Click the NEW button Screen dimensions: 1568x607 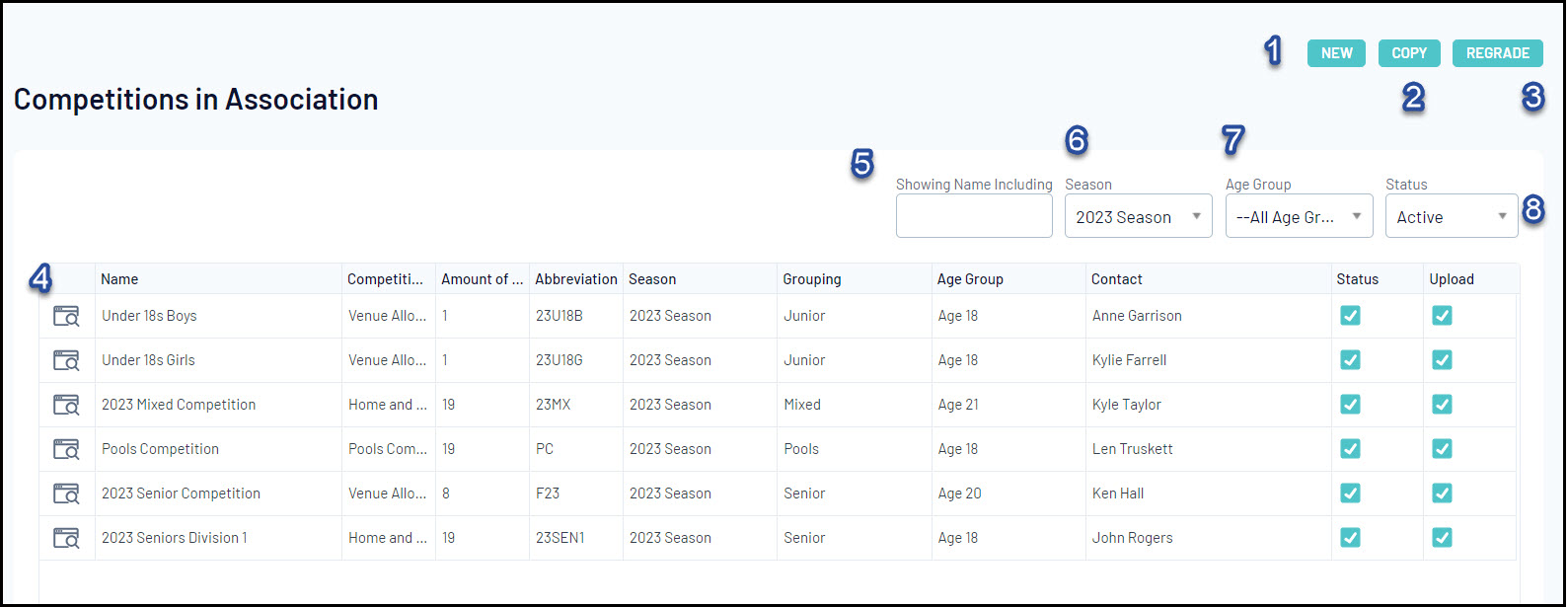tap(1336, 53)
